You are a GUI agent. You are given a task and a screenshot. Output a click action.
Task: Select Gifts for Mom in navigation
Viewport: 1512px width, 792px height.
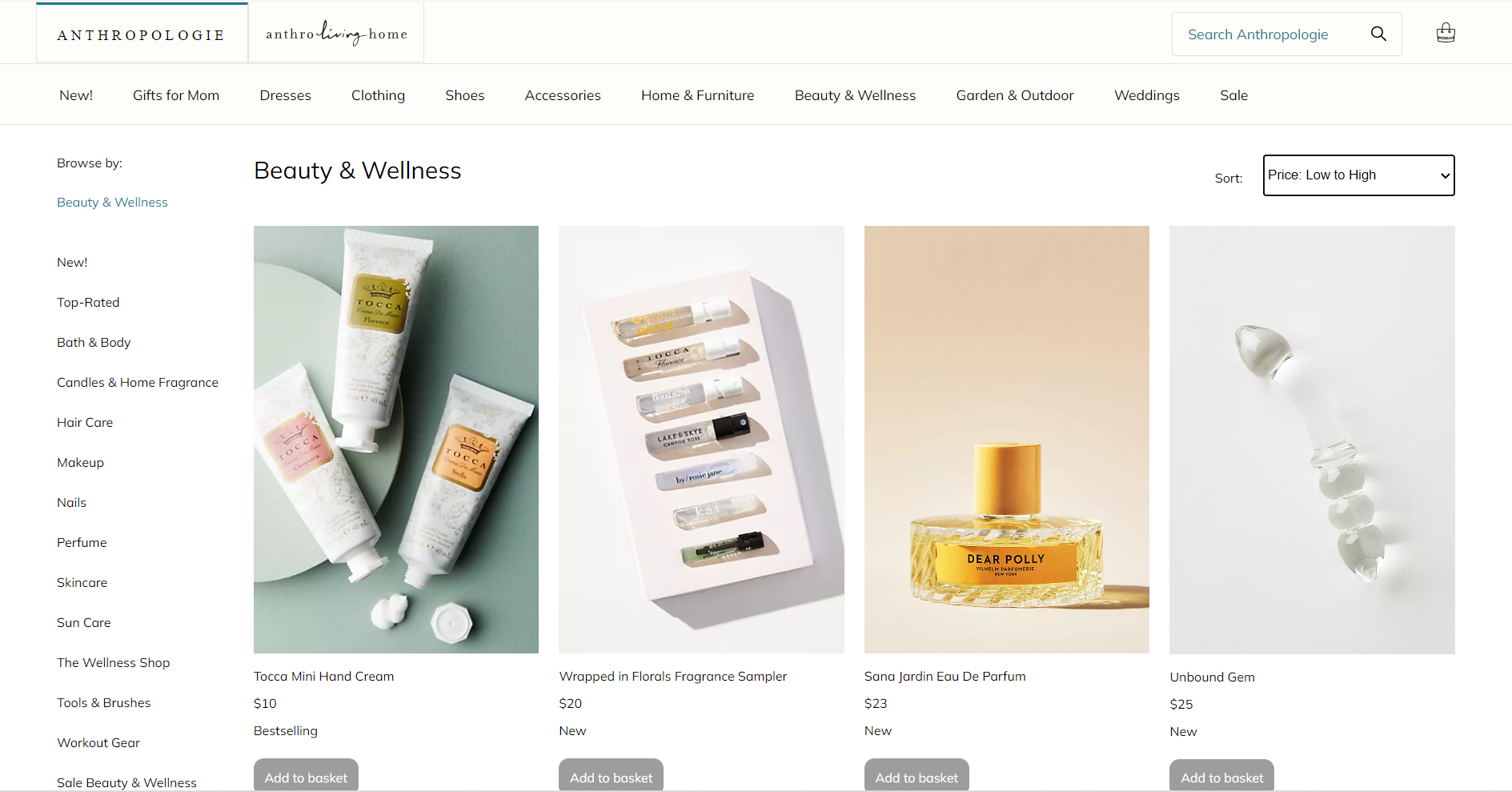176,95
